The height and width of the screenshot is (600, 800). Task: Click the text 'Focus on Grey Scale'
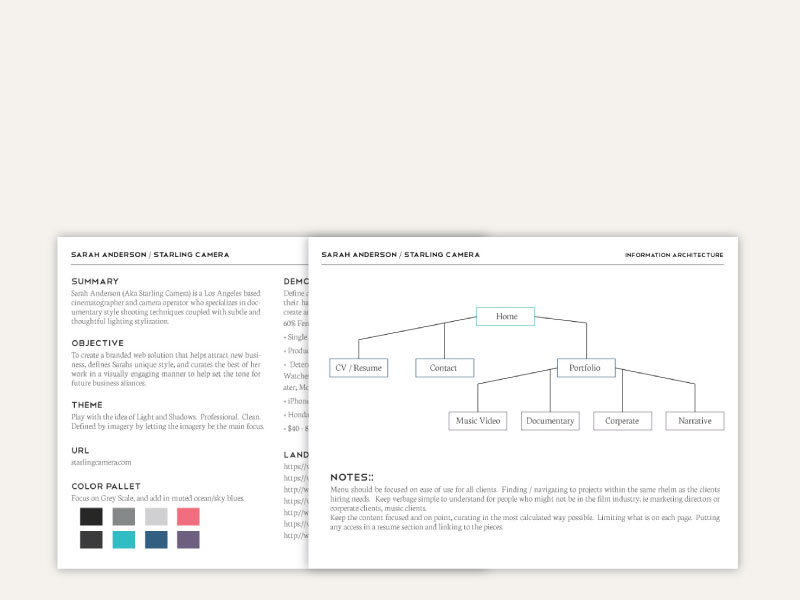click(103, 498)
